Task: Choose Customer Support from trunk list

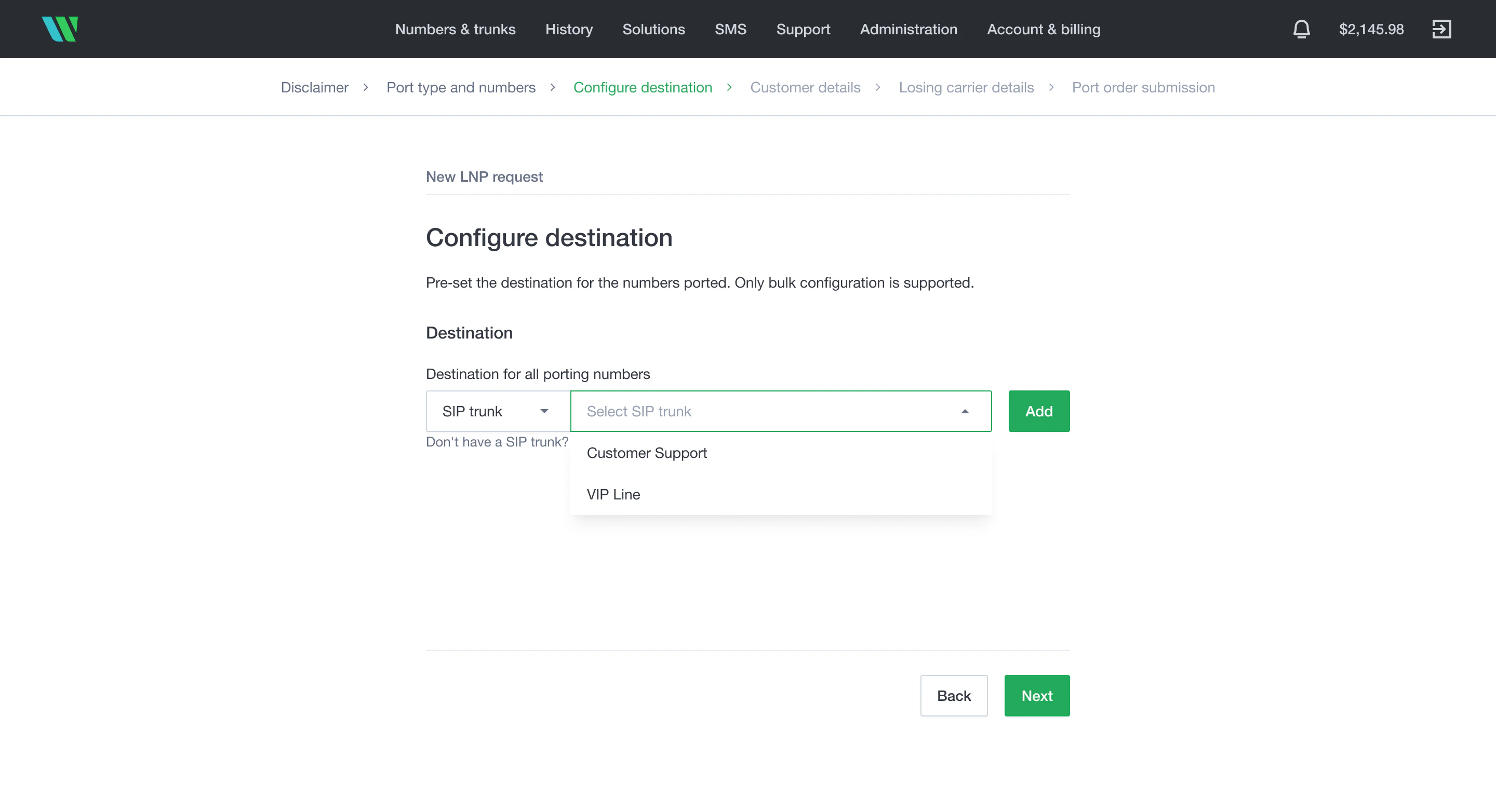Action: (646, 453)
